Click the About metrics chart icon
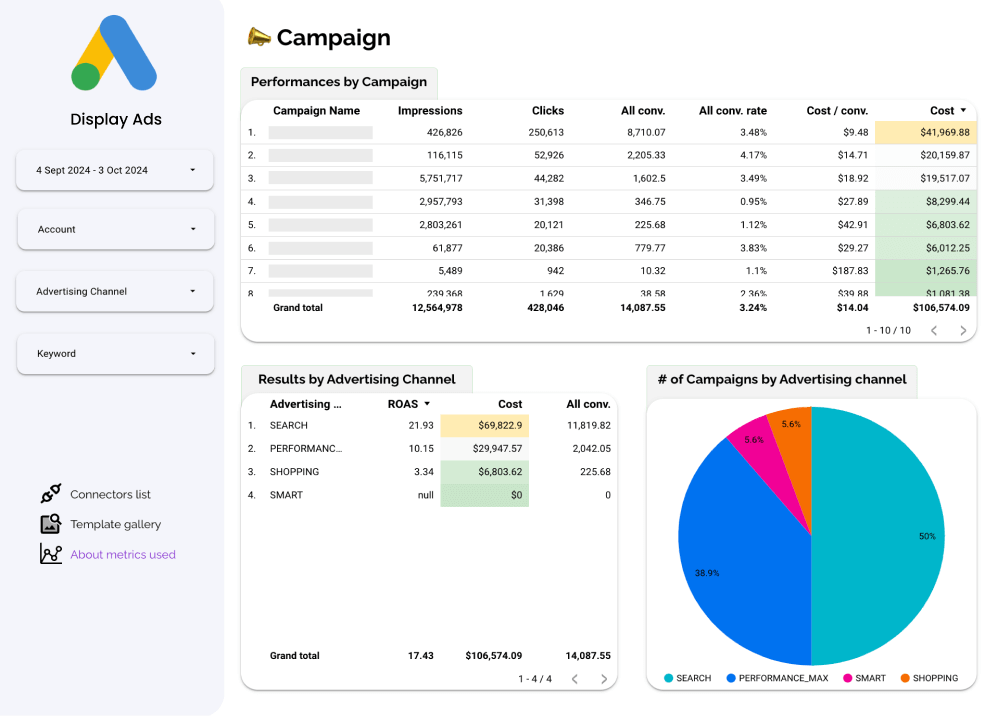The height and width of the screenshot is (716, 997). (x=50, y=554)
